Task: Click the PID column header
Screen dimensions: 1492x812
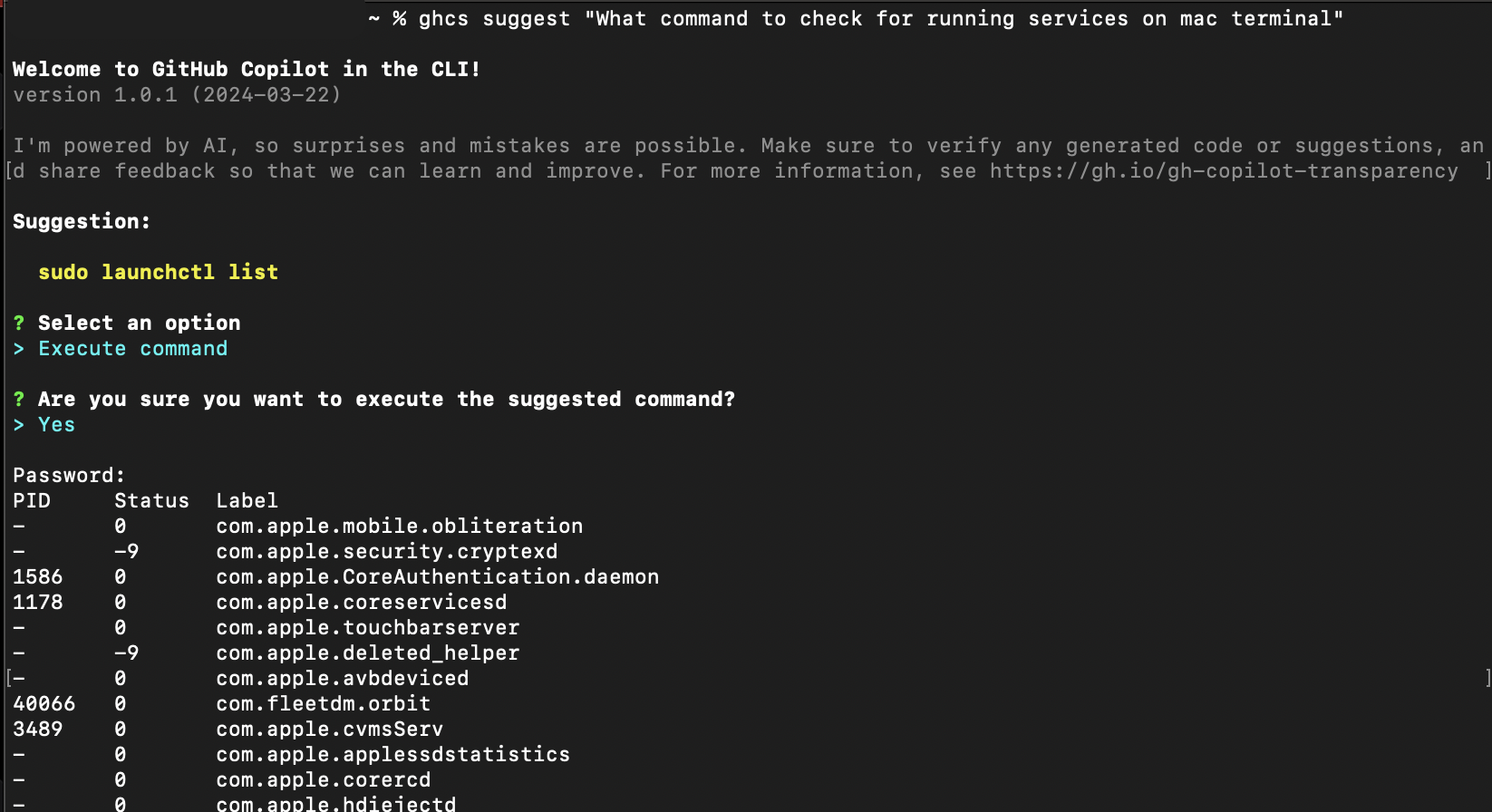Action: 32,501
